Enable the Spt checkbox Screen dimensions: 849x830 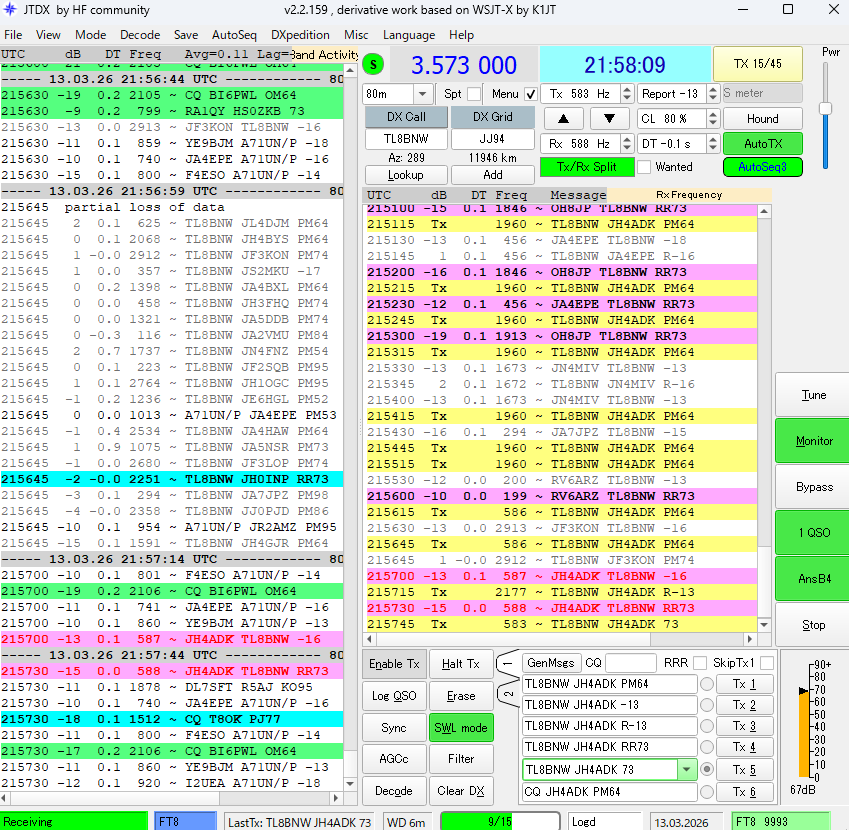pyautogui.click(x=474, y=93)
